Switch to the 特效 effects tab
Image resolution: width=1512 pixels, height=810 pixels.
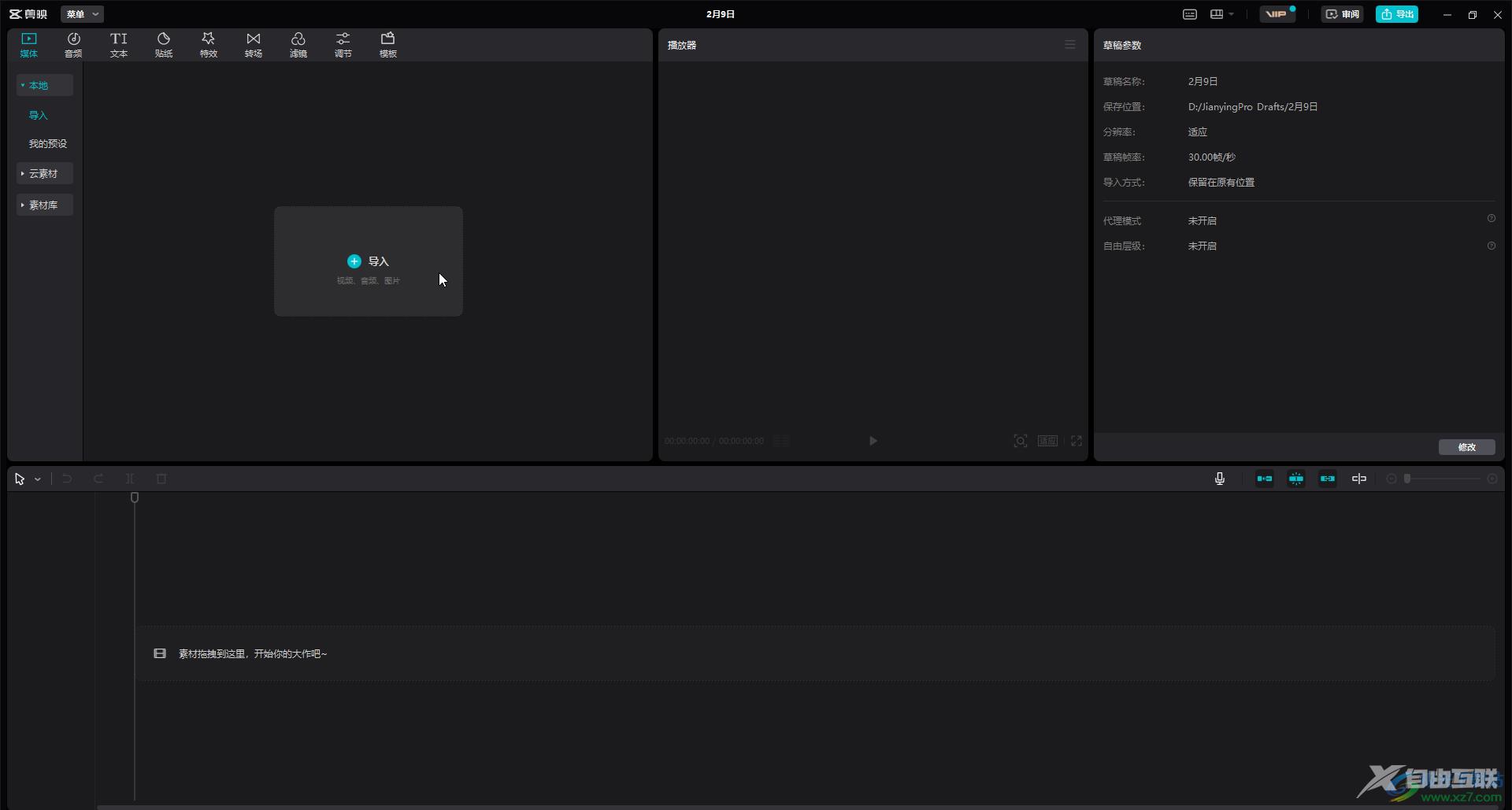[209, 45]
